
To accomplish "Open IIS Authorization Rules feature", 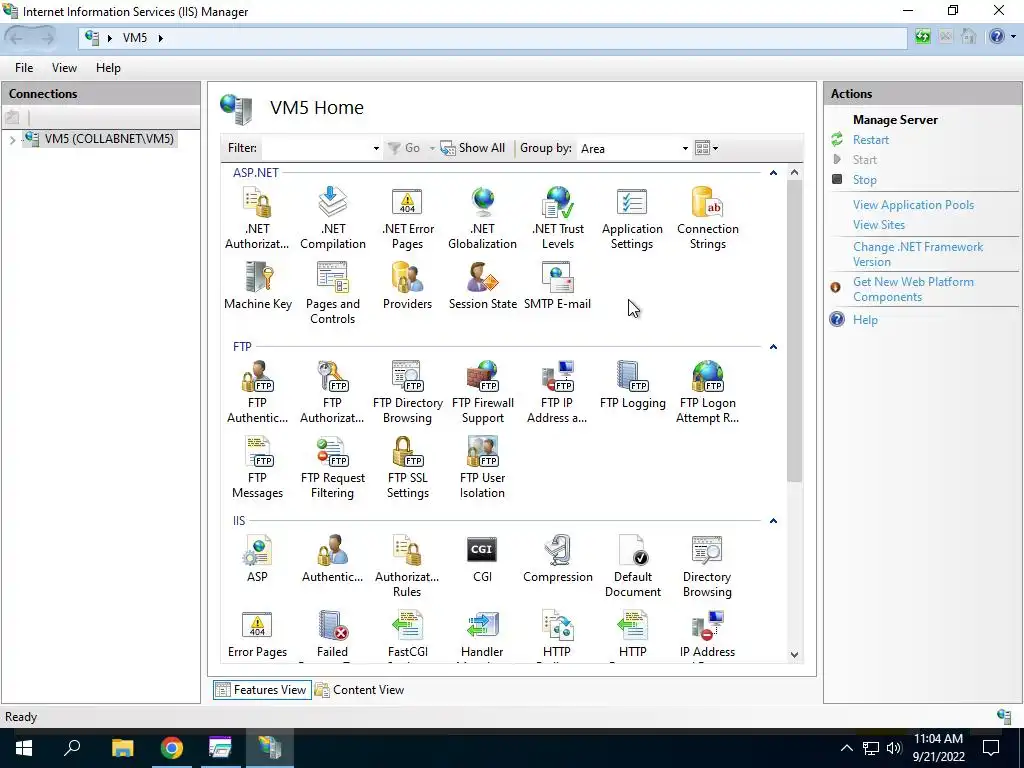I will (x=408, y=566).
